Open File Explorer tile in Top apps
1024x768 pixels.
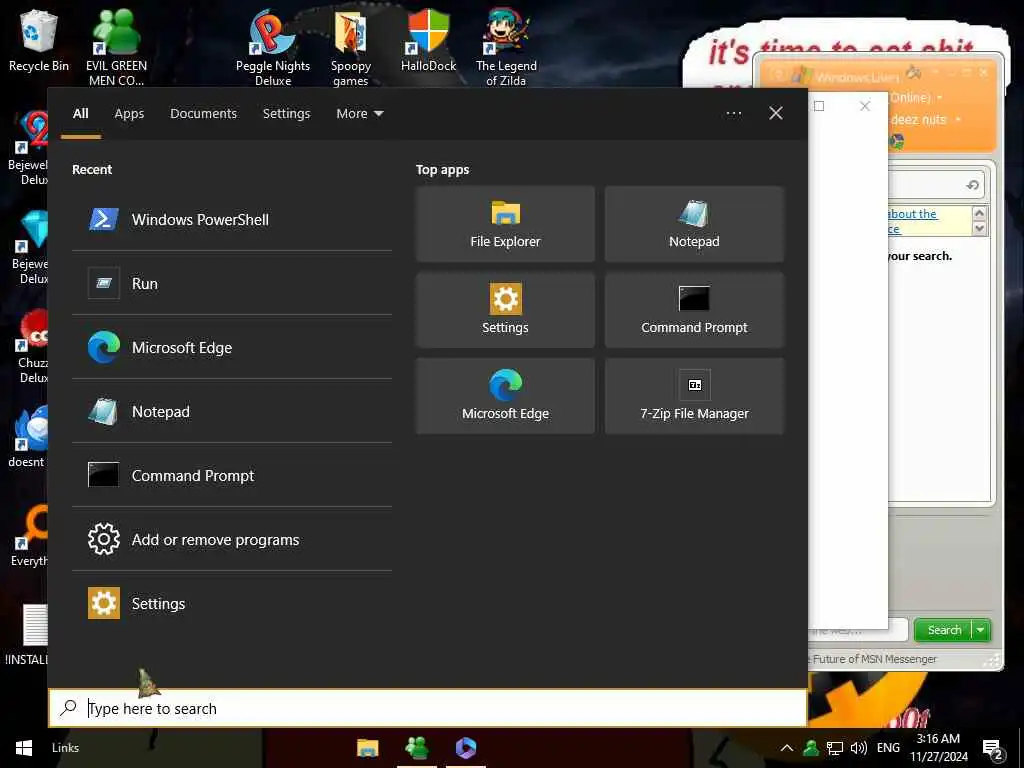click(505, 224)
